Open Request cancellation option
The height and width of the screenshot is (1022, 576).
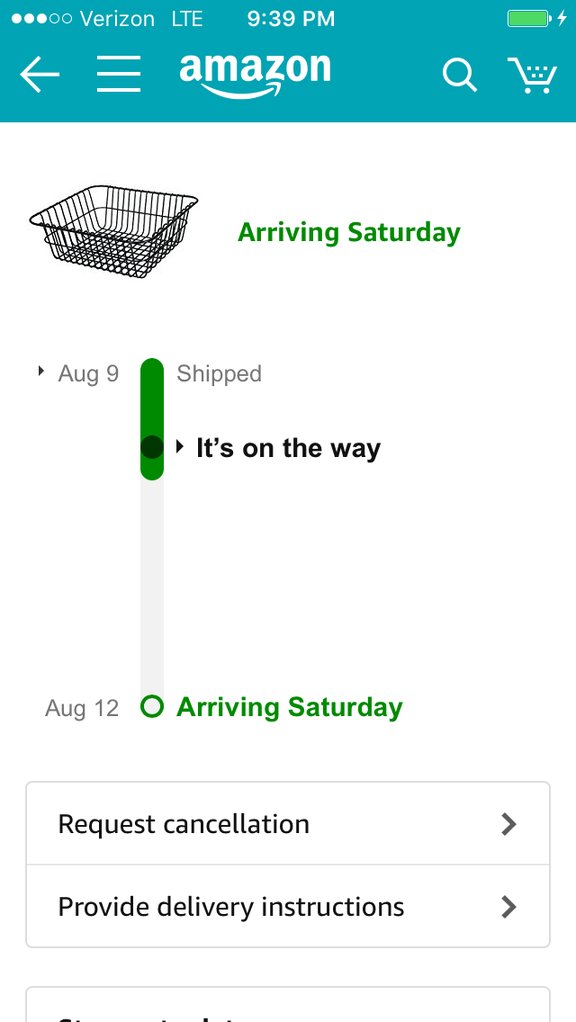pyautogui.click(x=288, y=824)
